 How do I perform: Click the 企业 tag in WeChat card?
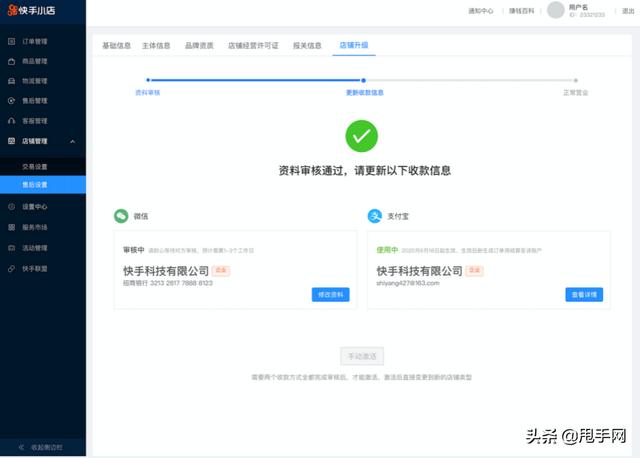pos(221,270)
